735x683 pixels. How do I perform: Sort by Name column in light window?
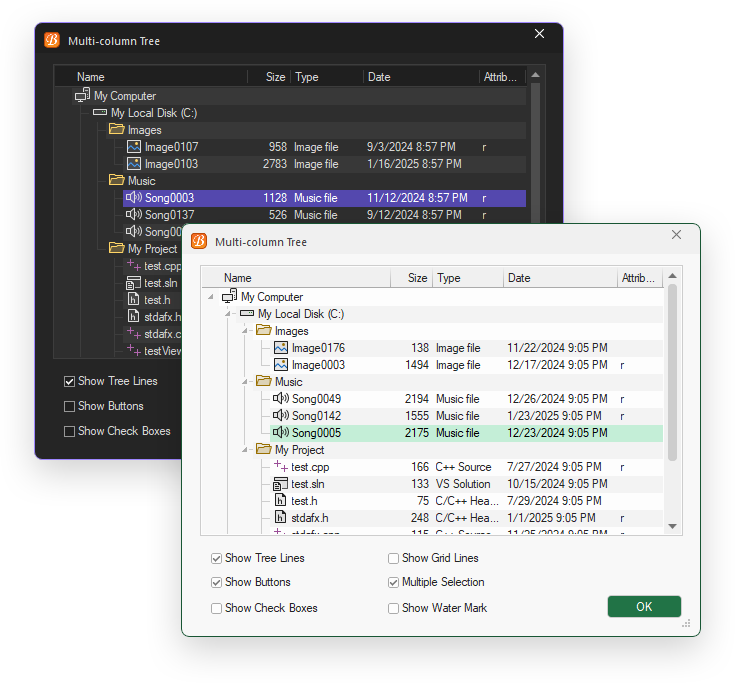(x=296, y=278)
